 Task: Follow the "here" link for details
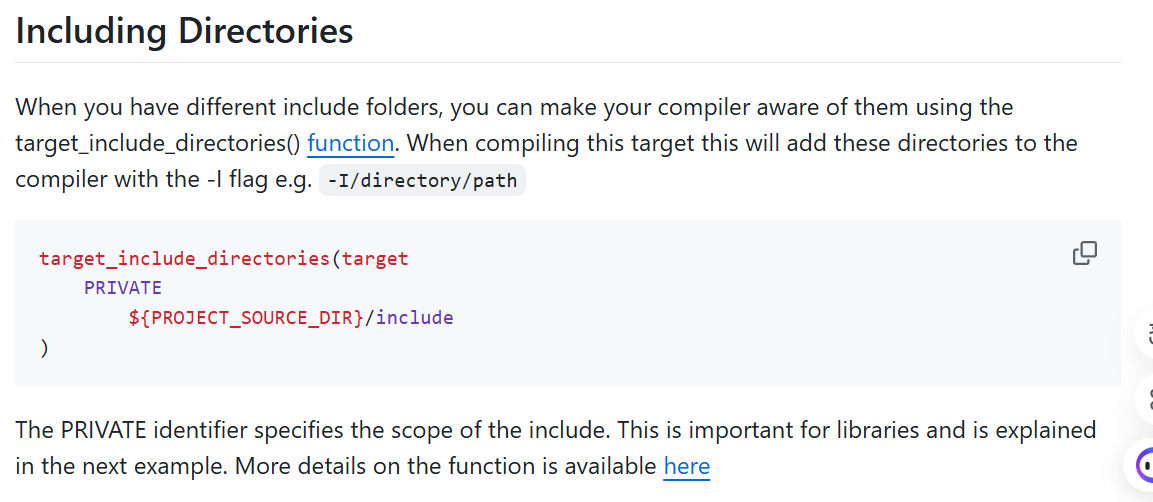[686, 466]
